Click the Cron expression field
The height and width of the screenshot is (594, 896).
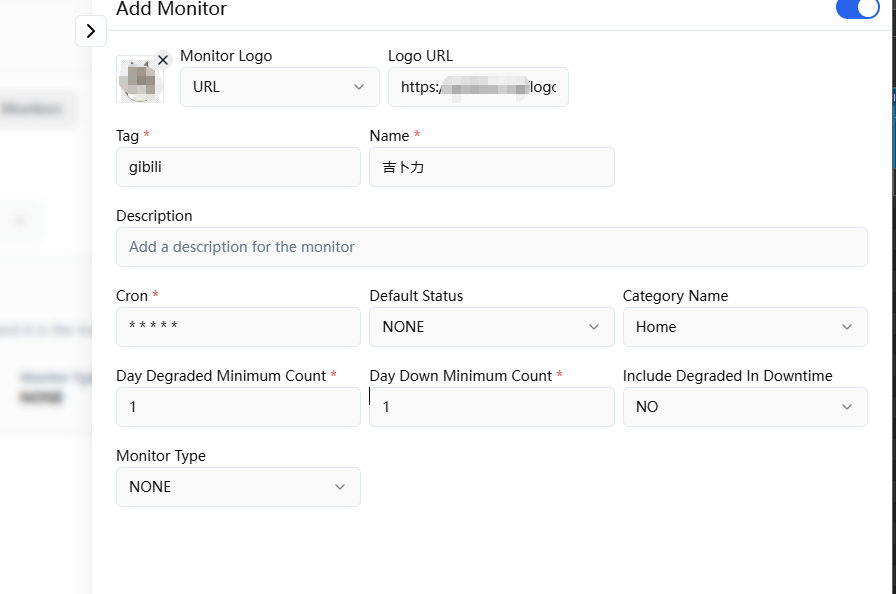click(238, 327)
